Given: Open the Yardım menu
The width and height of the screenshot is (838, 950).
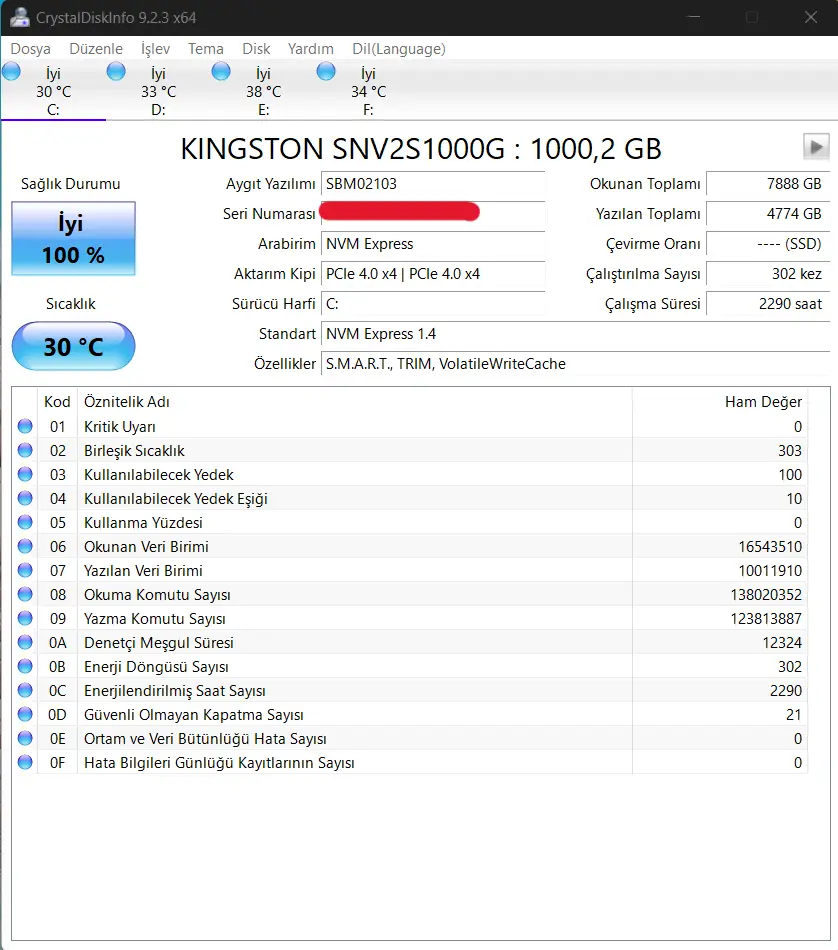Looking at the screenshot, I should pyautogui.click(x=310, y=48).
